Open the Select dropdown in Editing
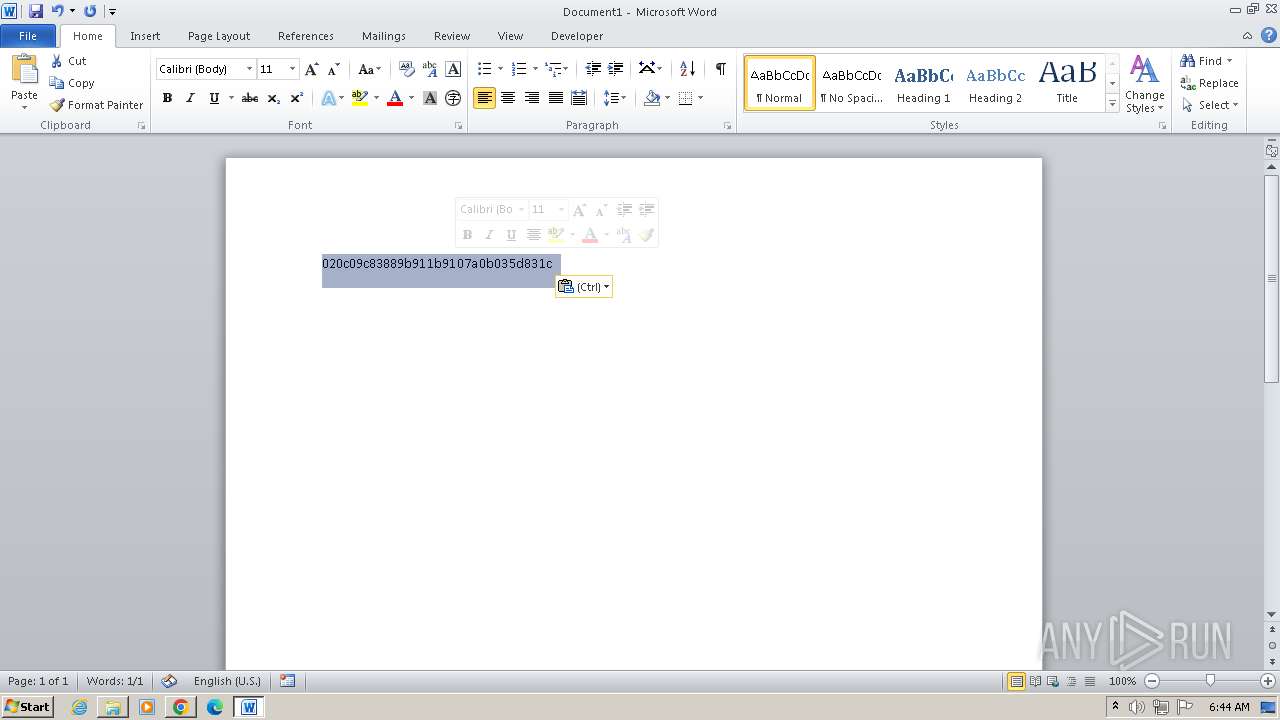The width and height of the screenshot is (1280, 720). [1209, 105]
